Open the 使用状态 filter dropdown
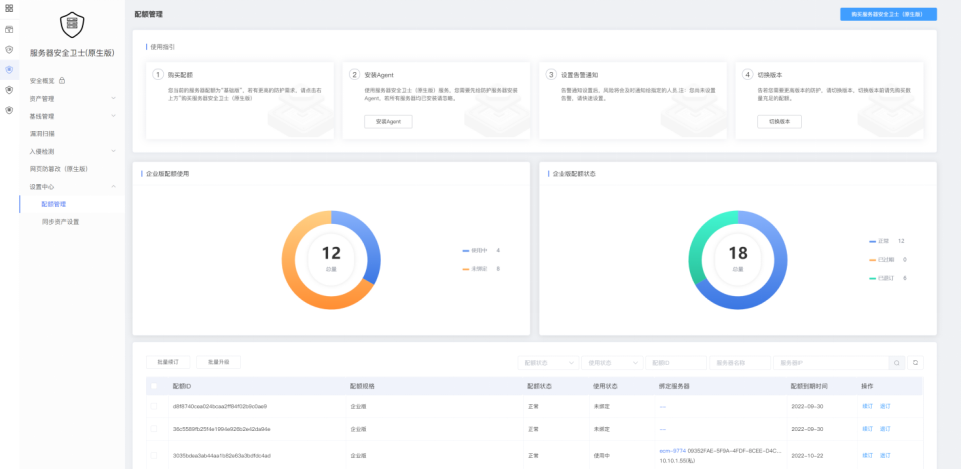This screenshot has width=961, height=469. (612, 363)
